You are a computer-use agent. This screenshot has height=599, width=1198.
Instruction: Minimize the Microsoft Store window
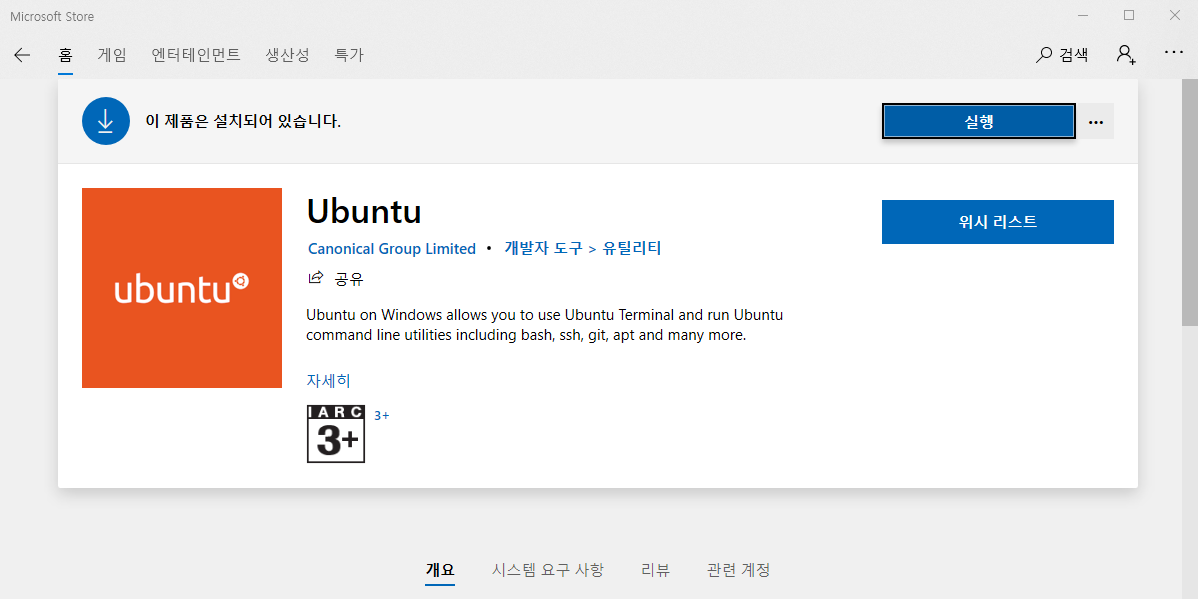click(x=1083, y=15)
